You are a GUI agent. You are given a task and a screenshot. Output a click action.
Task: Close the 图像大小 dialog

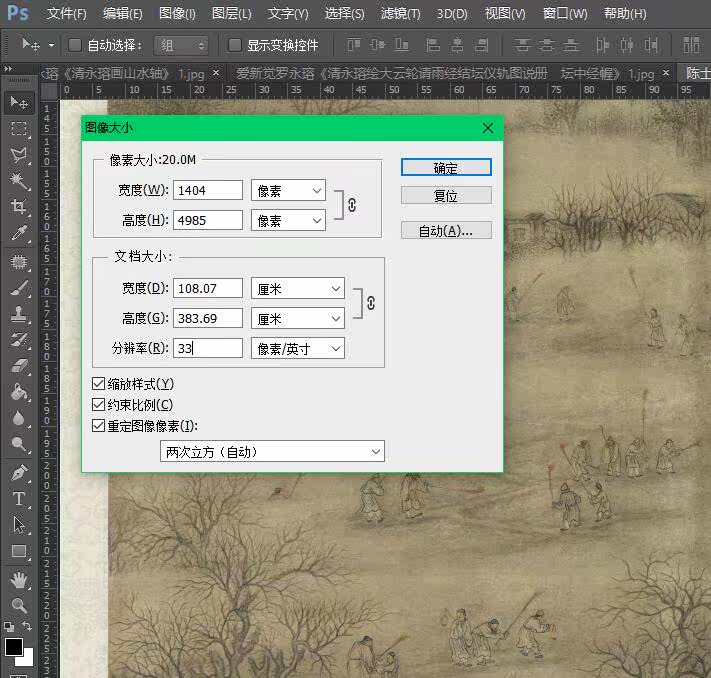pyautogui.click(x=488, y=128)
